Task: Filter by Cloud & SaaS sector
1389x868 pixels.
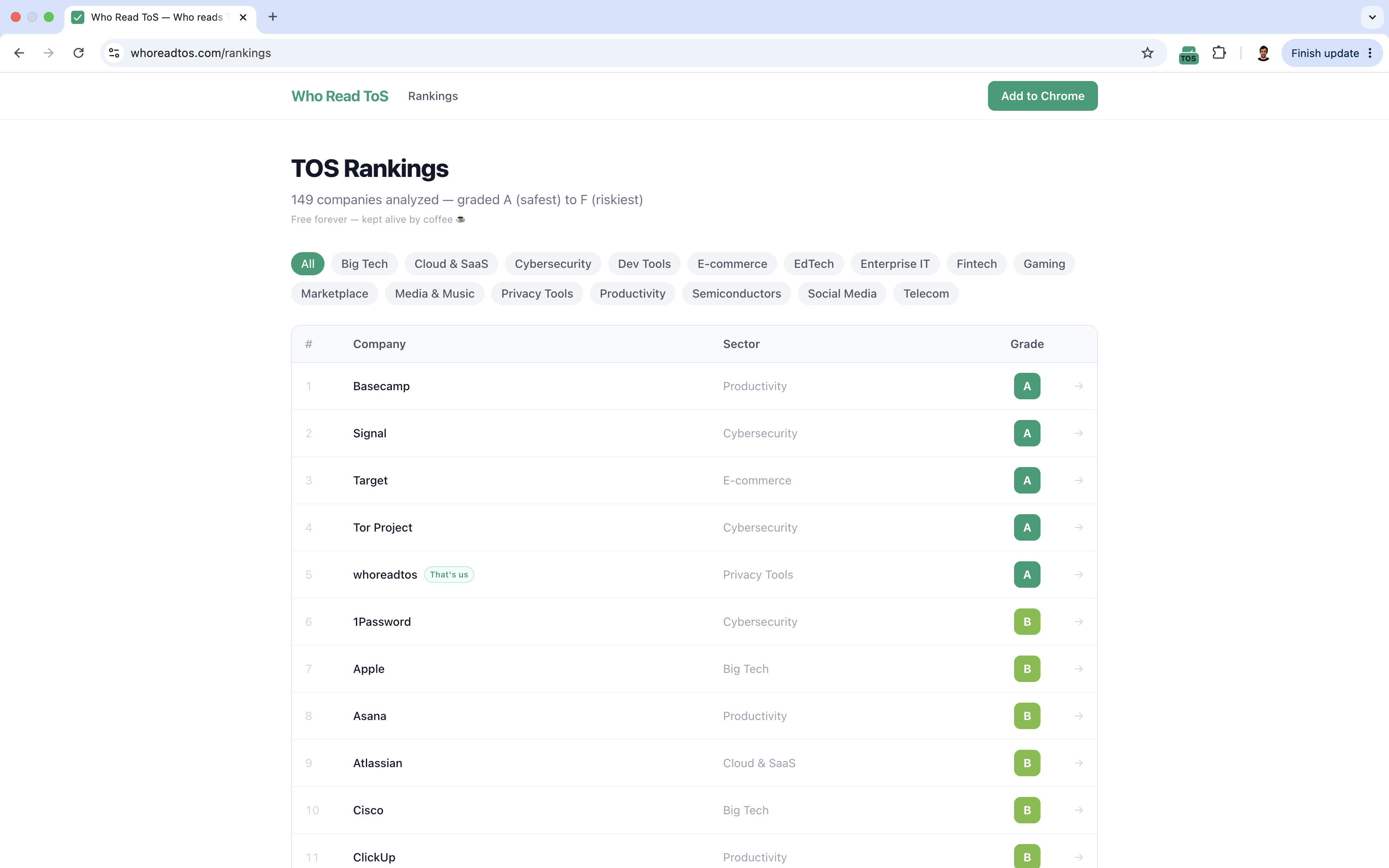Action: click(x=451, y=264)
